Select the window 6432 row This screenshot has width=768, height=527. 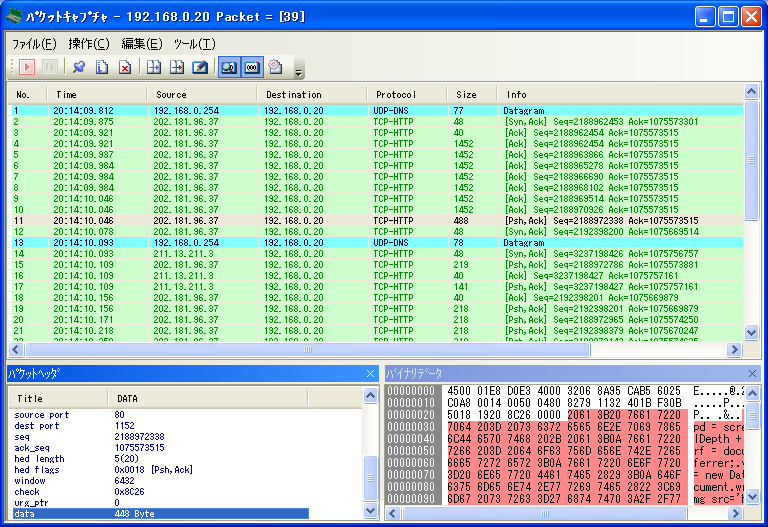pyautogui.click(x=161, y=481)
